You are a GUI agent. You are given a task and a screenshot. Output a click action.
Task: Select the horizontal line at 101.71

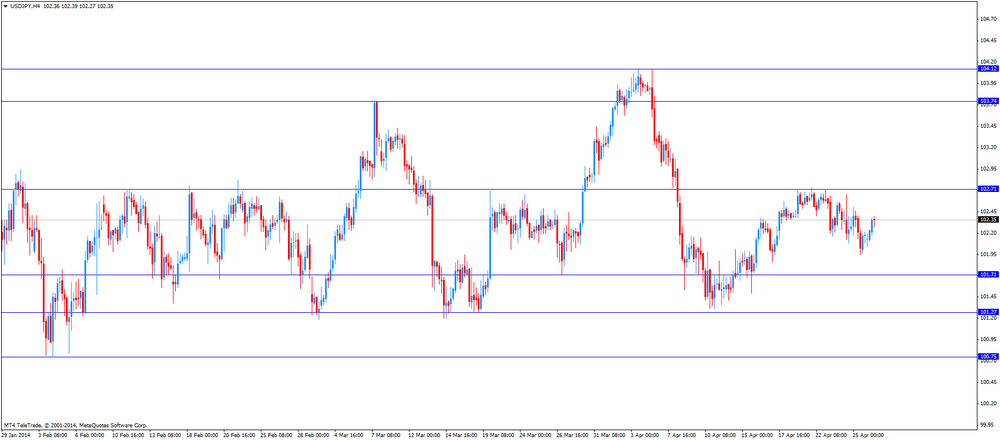pos(489,275)
